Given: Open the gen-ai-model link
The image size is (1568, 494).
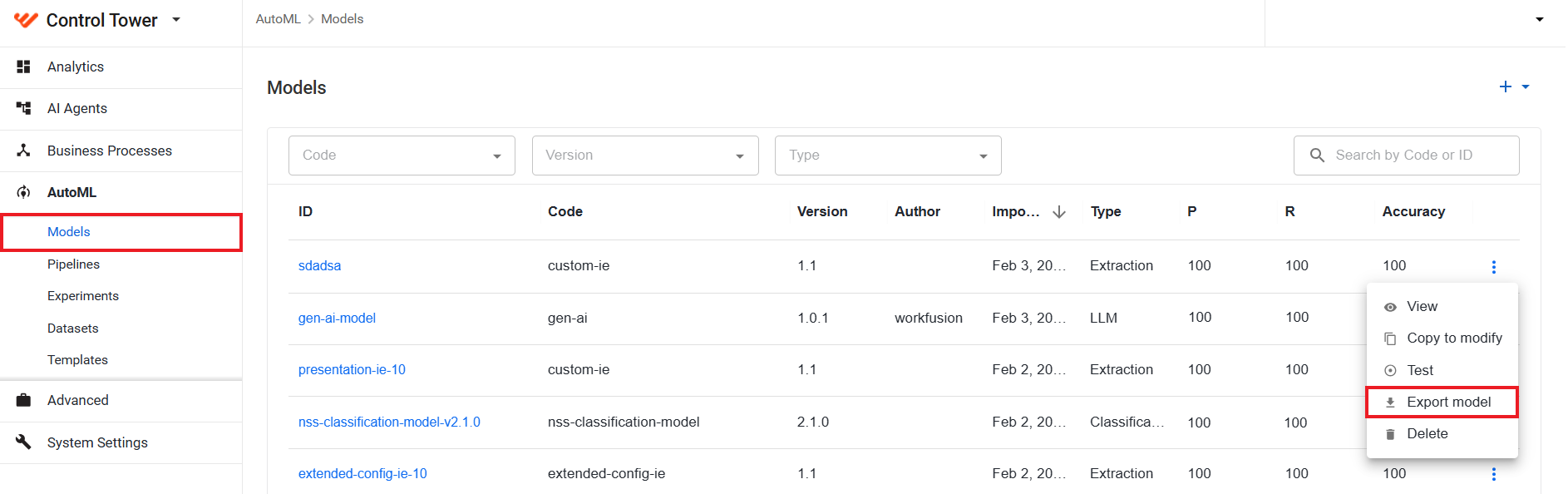Looking at the screenshot, I should pyautogui.click(x=337, y=319).
